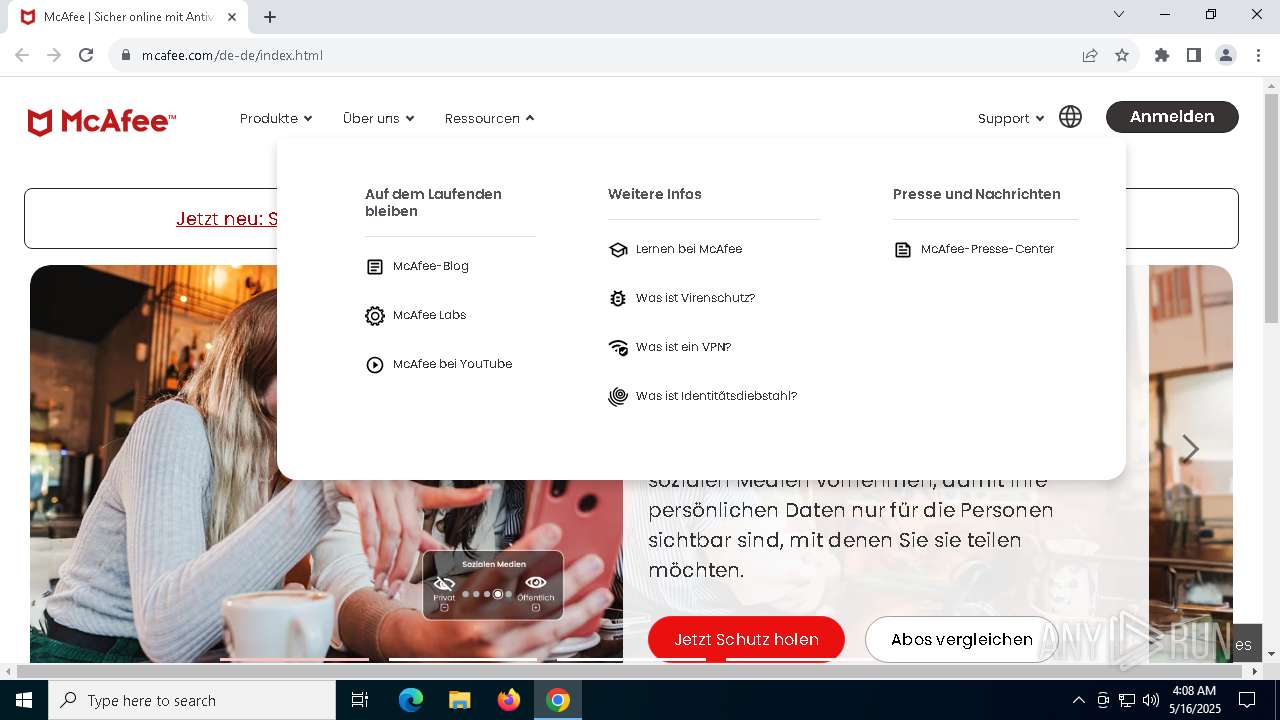The height and width of the screenshot is (720, 1280).
Task: Bookmark this page with star icon
Action: click(x=1122, y=55)
